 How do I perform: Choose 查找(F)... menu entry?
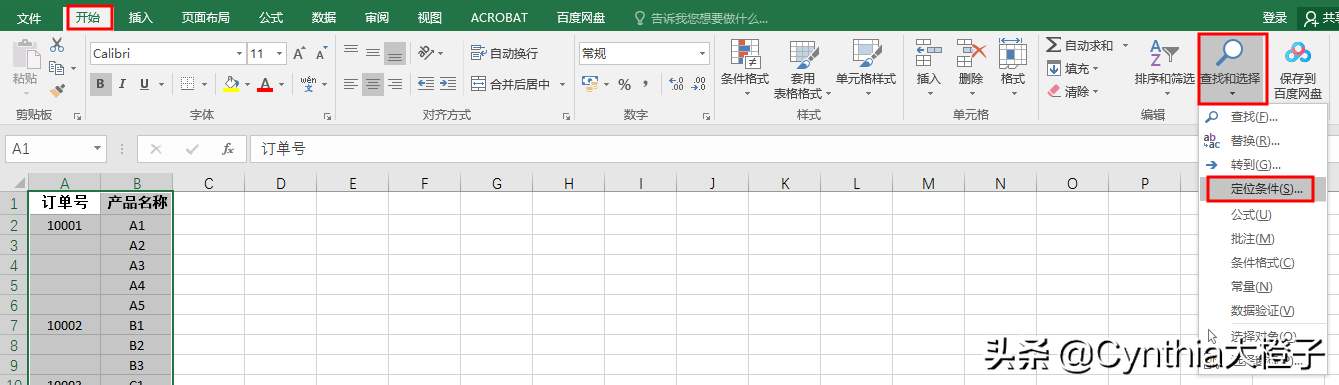click(x=1262, y=117)
